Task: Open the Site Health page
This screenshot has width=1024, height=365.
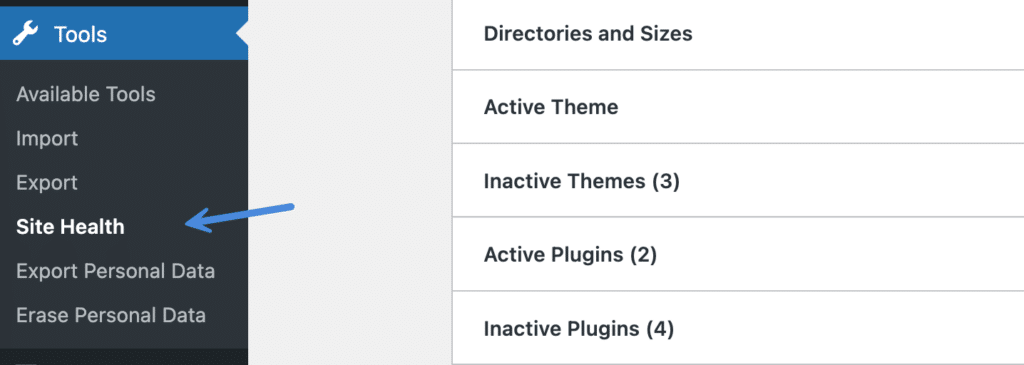Action: pyautogui.click(x=71, y=227)
